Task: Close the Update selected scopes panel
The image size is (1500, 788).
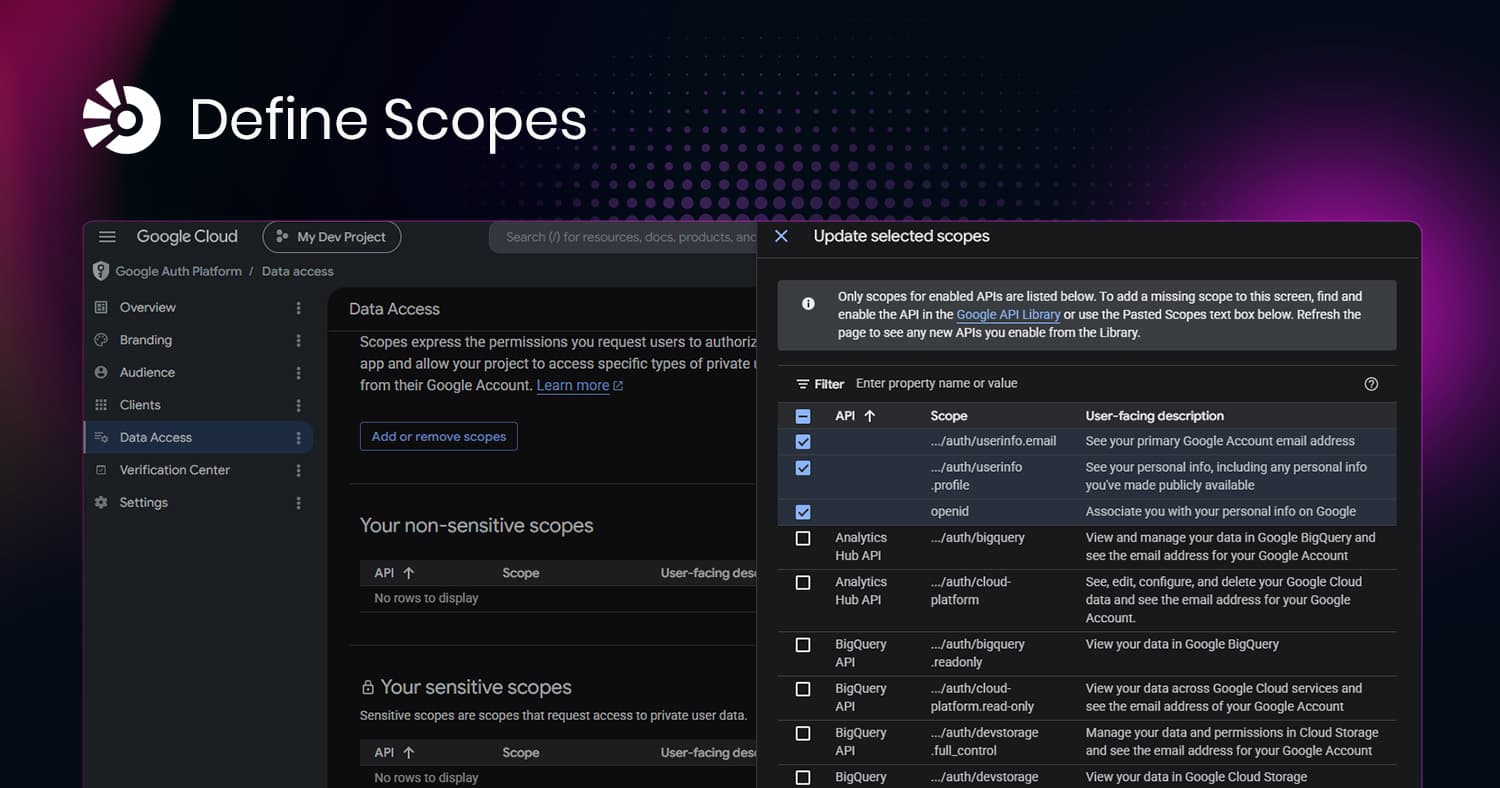Action: [x=781, y=236]
